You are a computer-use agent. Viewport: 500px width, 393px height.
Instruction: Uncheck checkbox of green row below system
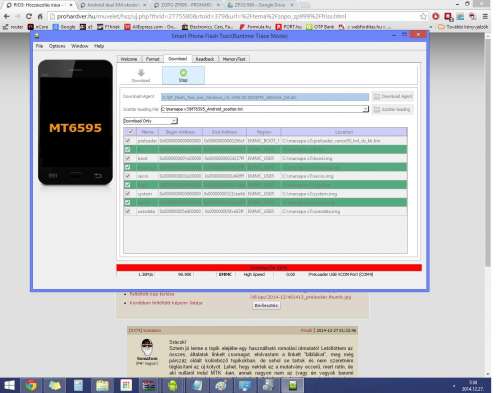[127, 202]
